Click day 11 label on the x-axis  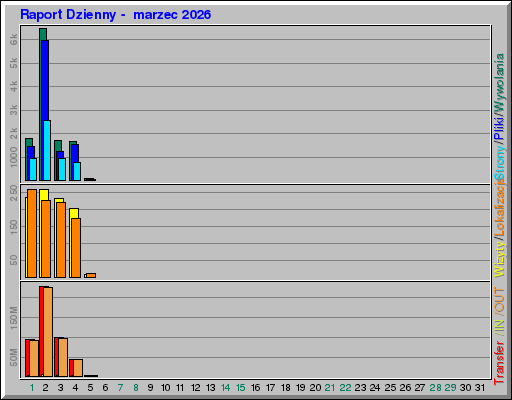point(180,388)
